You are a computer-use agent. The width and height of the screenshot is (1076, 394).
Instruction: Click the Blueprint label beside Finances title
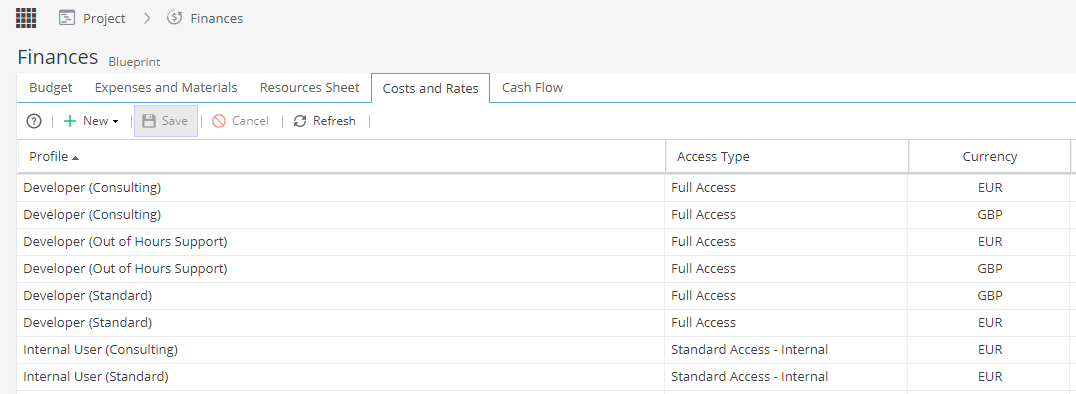coord(134,62)
